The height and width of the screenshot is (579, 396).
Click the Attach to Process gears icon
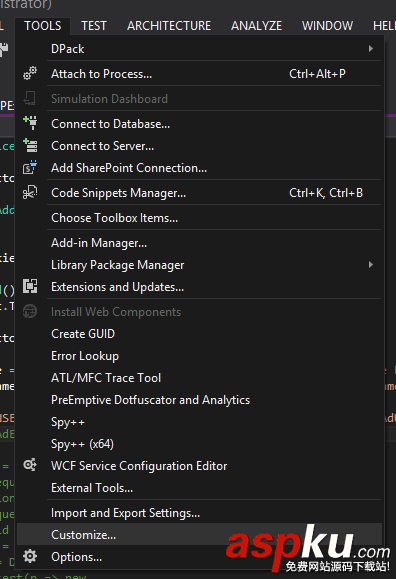coord(30,73)
